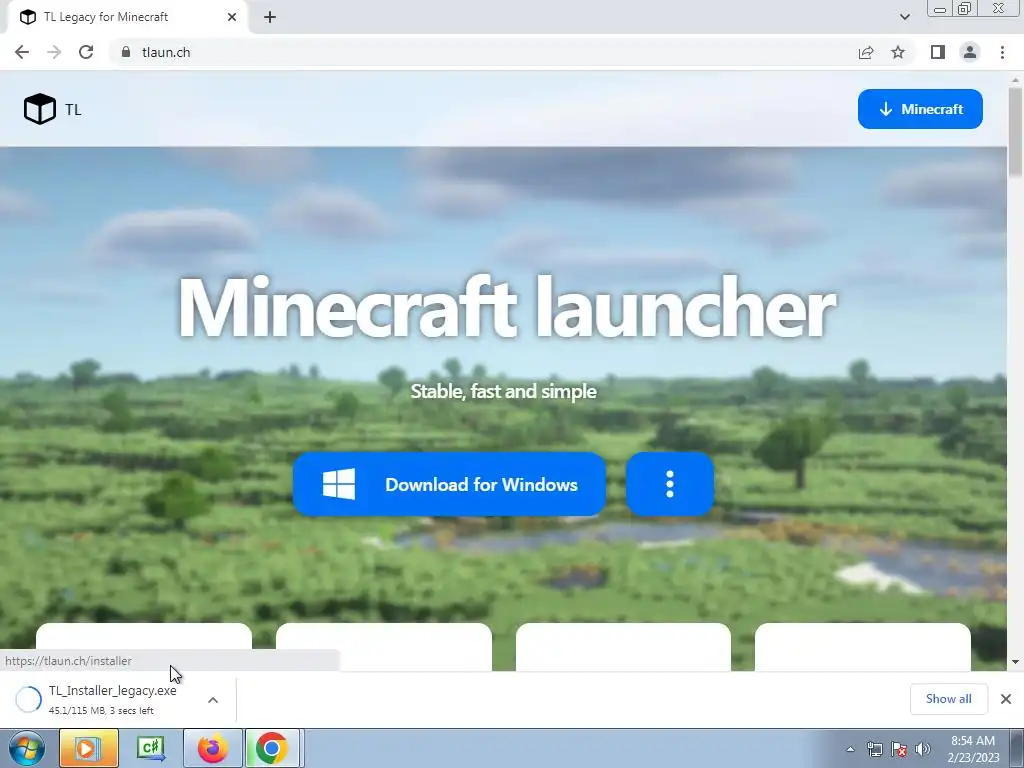Bookmark this tab with the star icon
The image size is (1024, 768).
tap(898, 52)
